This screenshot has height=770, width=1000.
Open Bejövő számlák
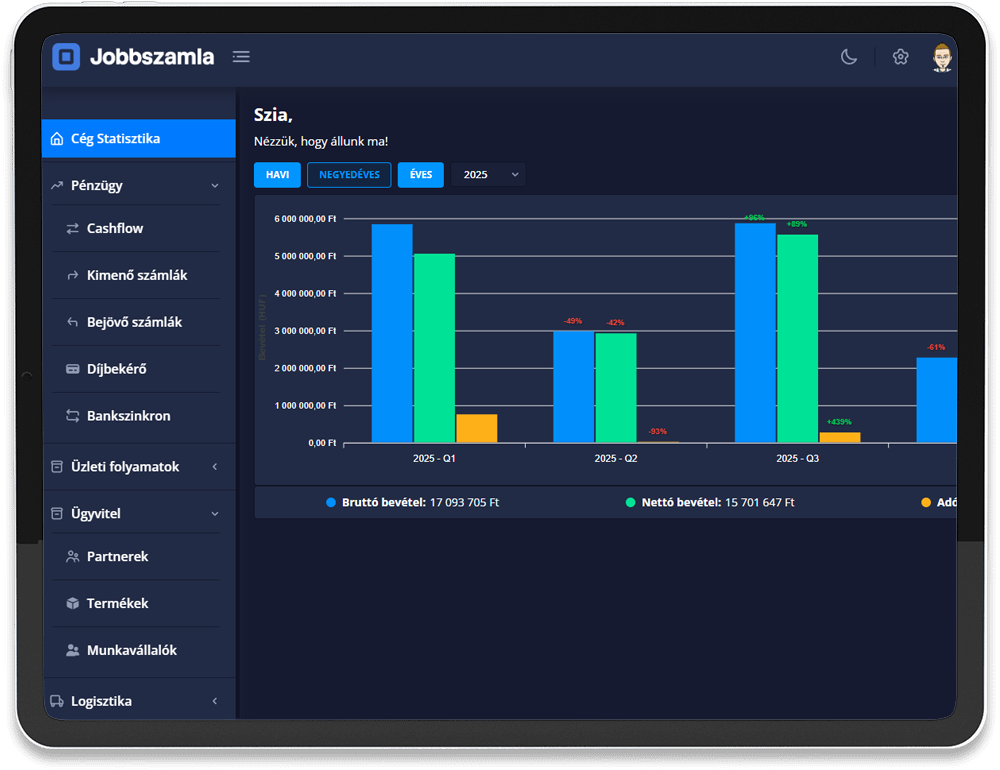[x=136, y=322]
